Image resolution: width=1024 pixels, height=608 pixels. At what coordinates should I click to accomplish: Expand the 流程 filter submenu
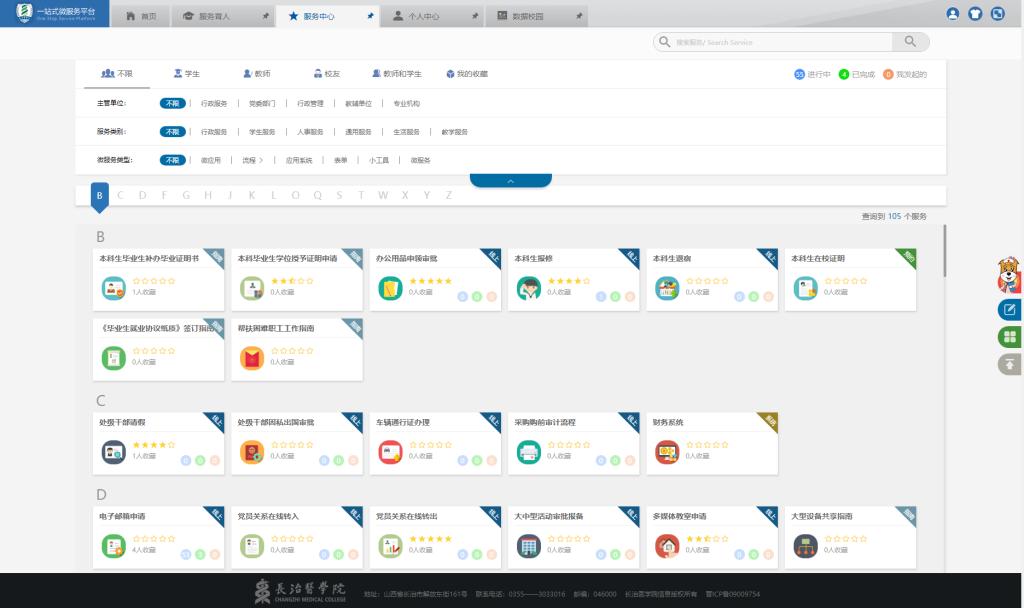coord(252,160)
